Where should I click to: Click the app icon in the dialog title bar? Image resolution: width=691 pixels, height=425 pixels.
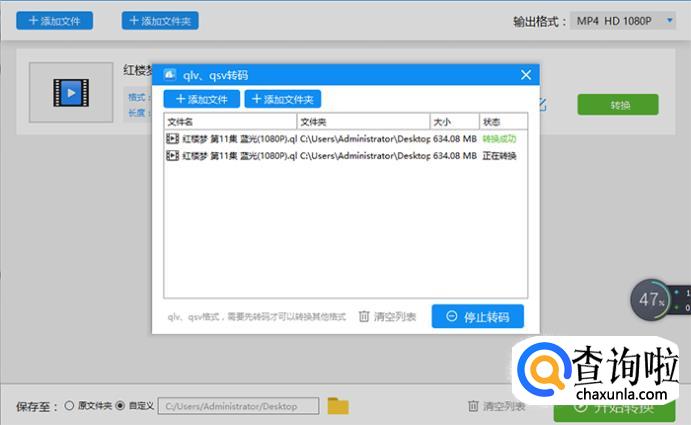(170, 74)
